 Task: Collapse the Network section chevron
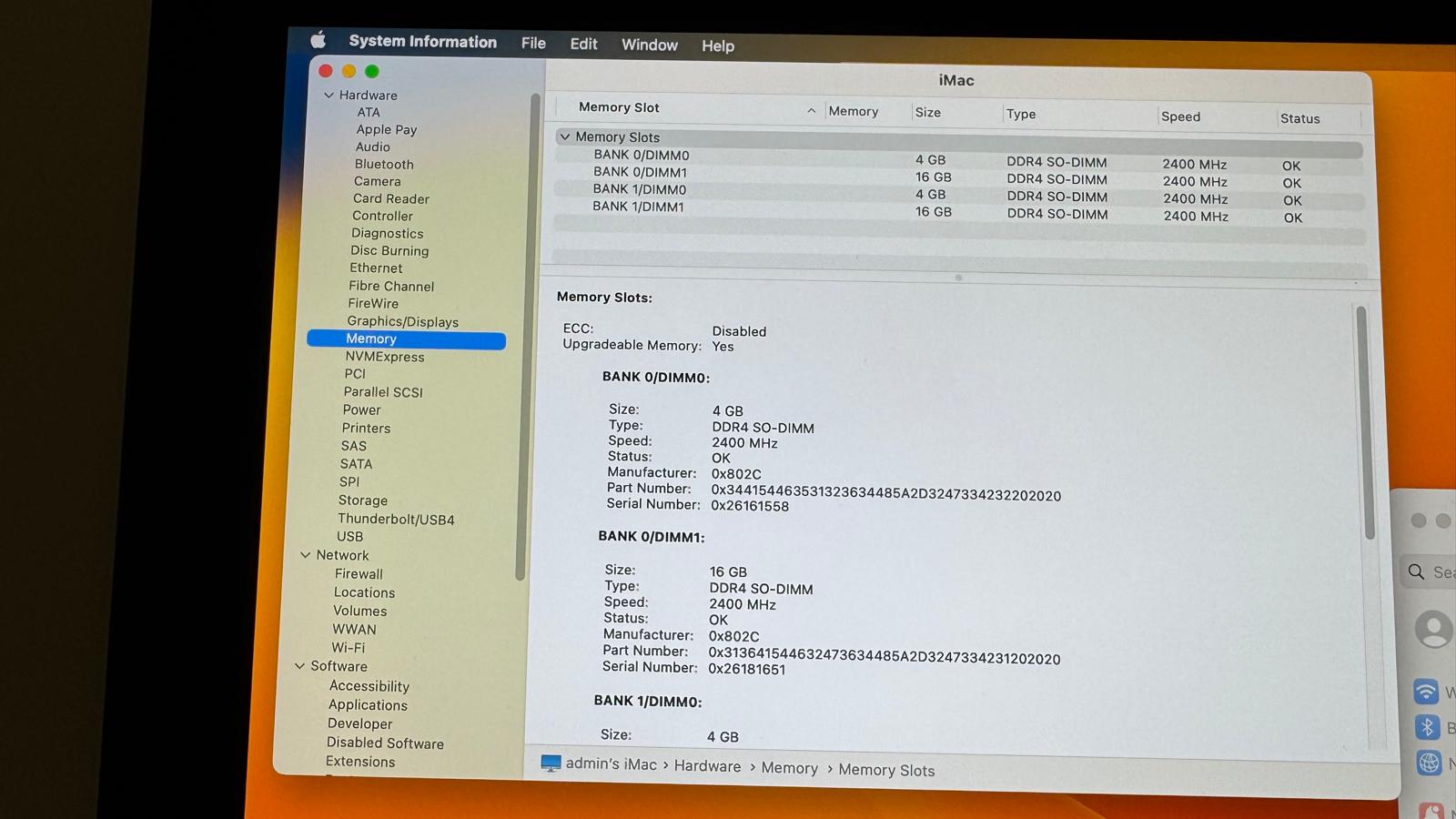pos(306,555)
